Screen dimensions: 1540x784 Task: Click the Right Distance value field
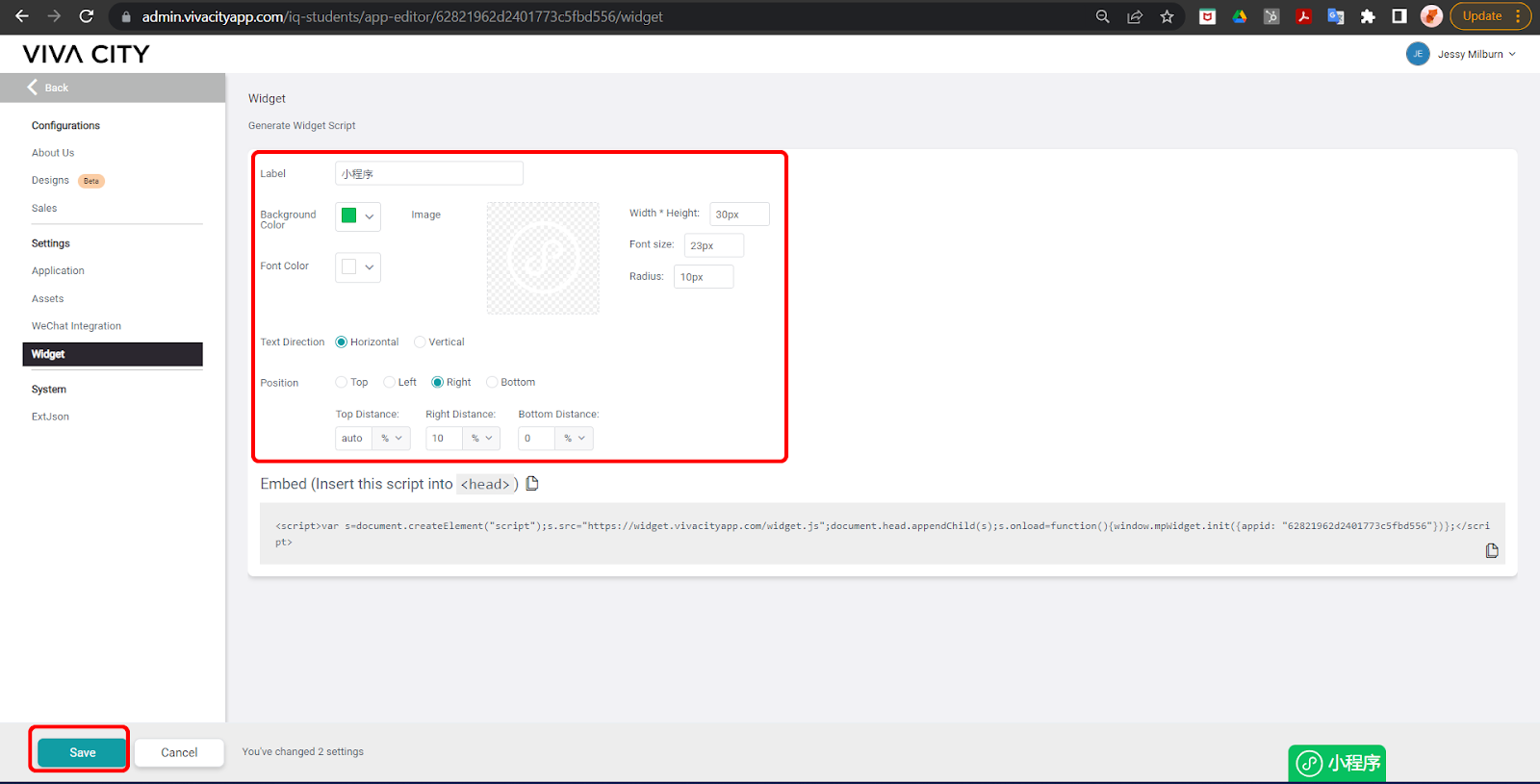pyautogui.click(x=444, y=439)
